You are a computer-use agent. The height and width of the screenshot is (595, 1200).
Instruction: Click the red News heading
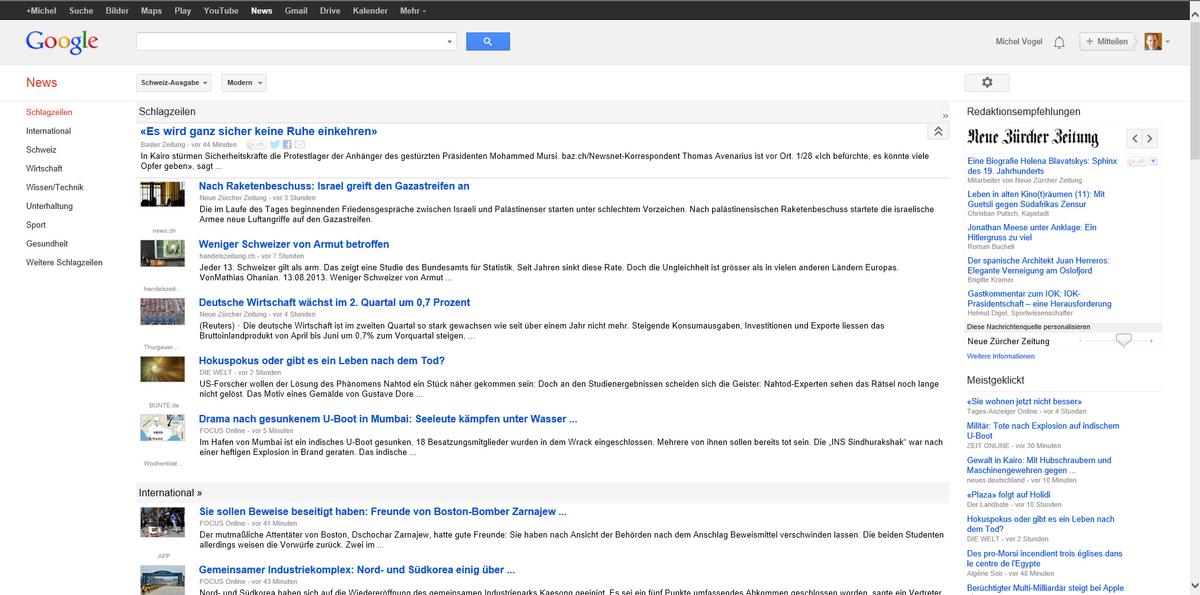(x=42, y=83)
